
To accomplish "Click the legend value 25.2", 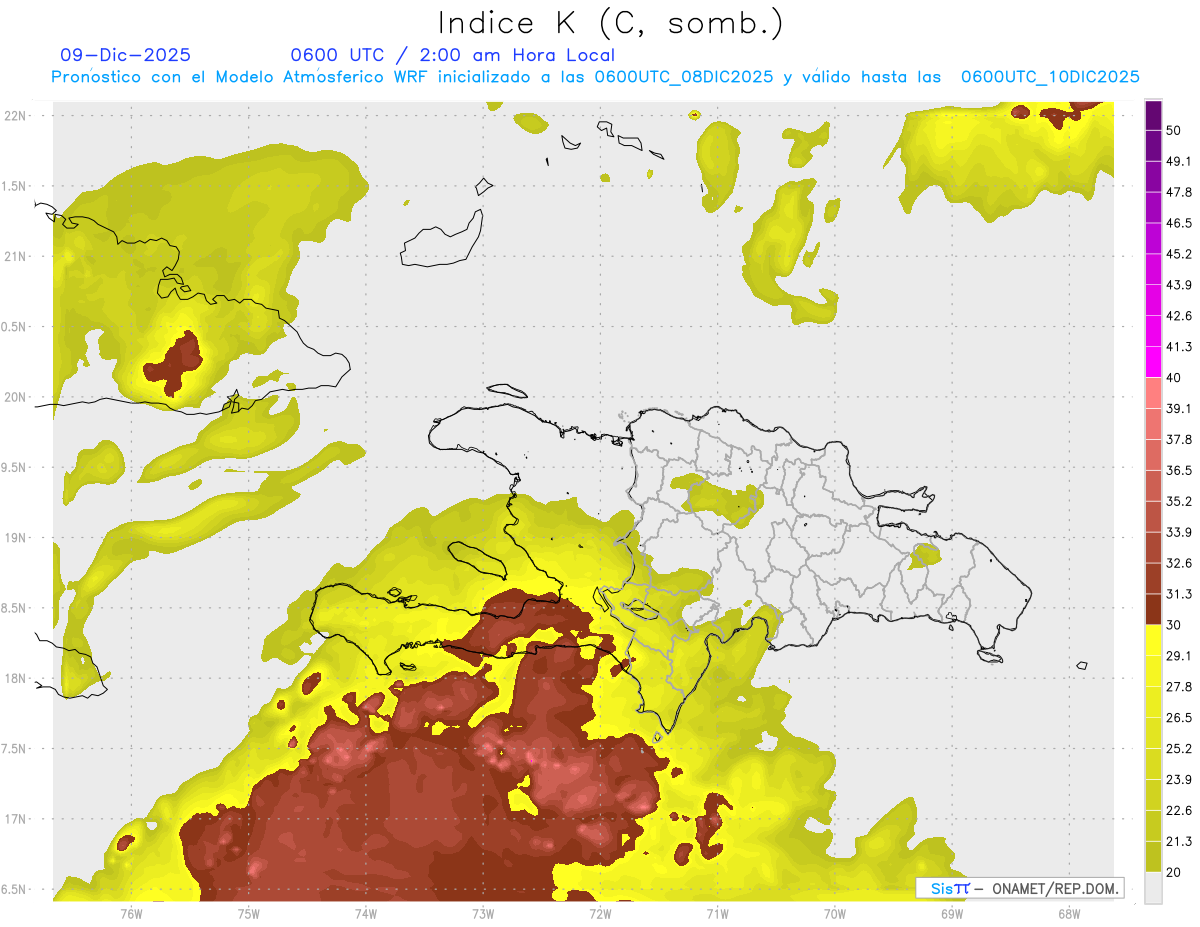I will point(1178,748).
